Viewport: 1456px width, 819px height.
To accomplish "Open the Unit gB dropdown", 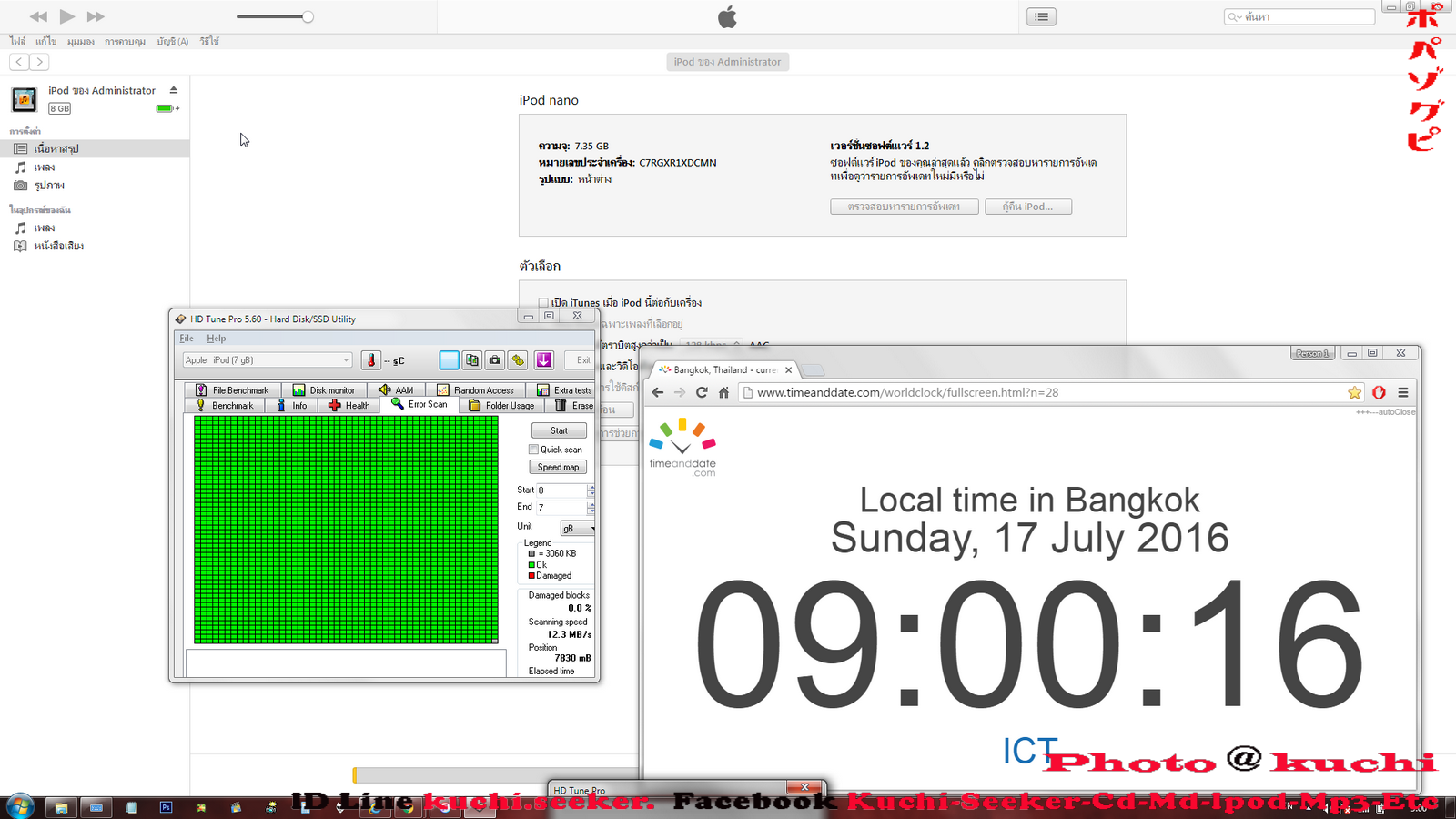I will 578,528.
